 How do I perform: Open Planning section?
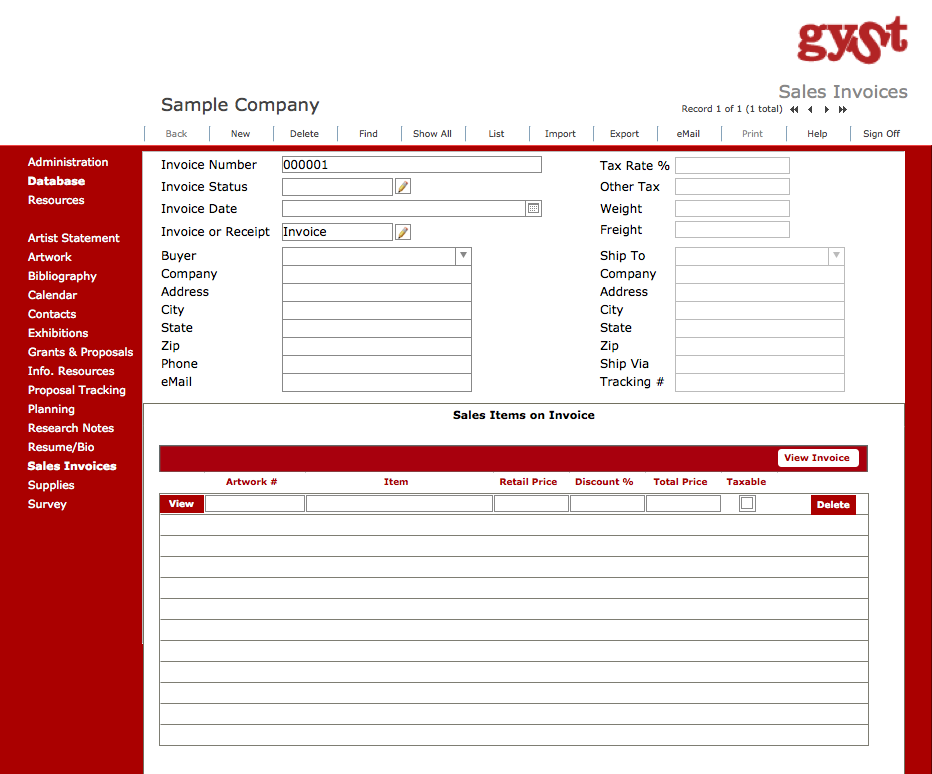pos(51,409)
